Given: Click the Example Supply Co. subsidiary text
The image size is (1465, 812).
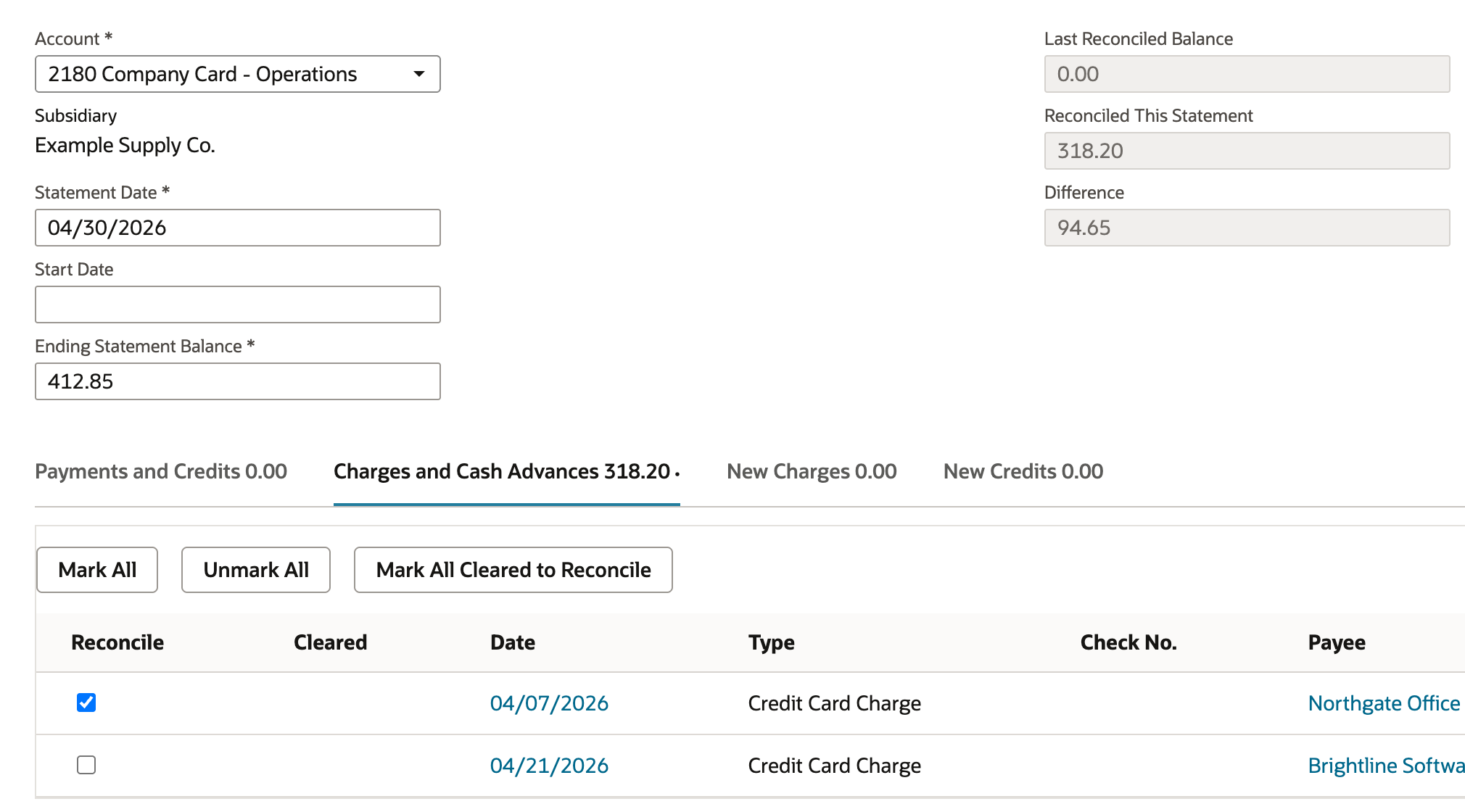Looking at the screenshot, I should point(125,145).
